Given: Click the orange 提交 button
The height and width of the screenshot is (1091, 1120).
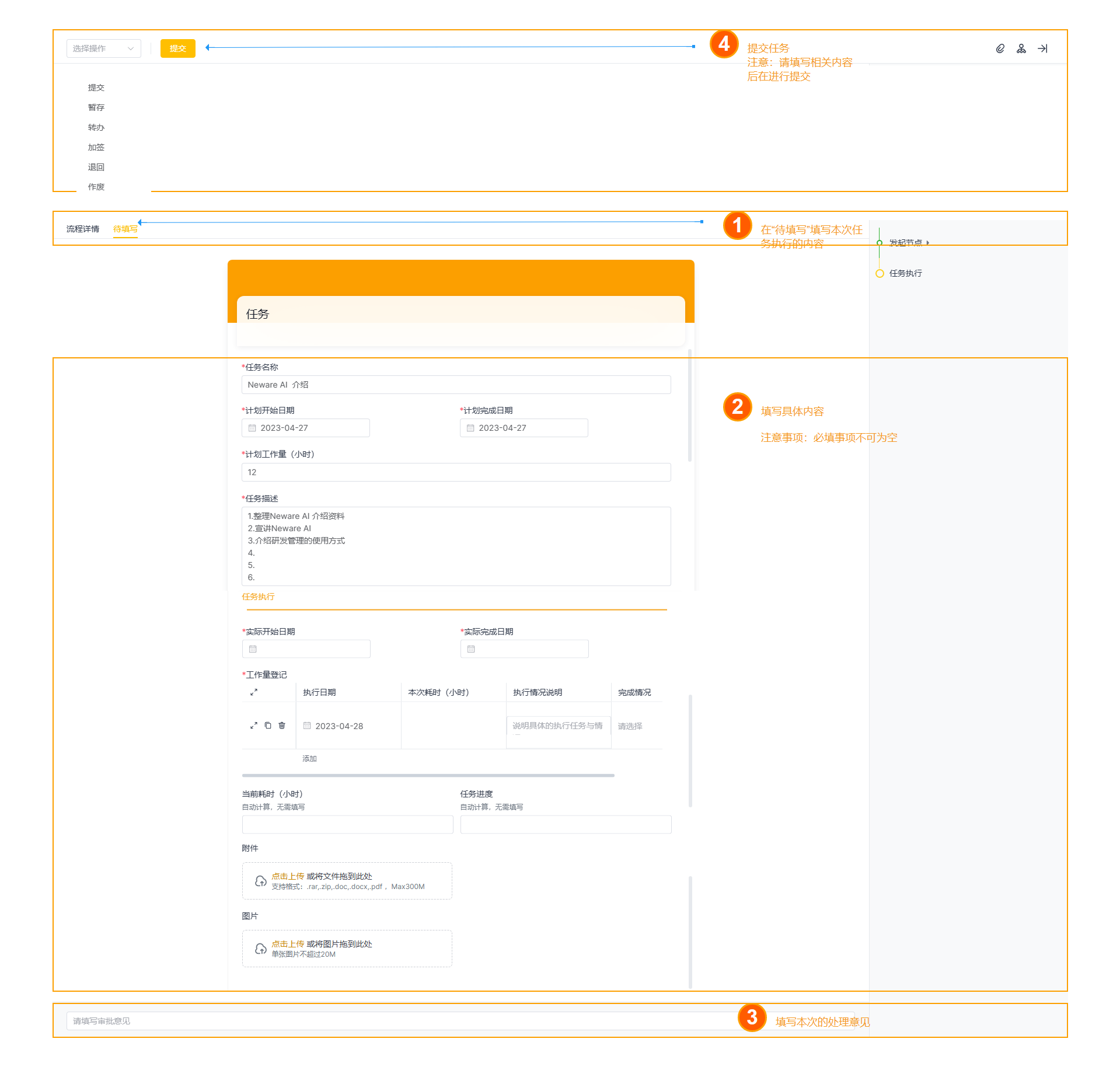Looking at the screenshot, I should pos(178,48).
